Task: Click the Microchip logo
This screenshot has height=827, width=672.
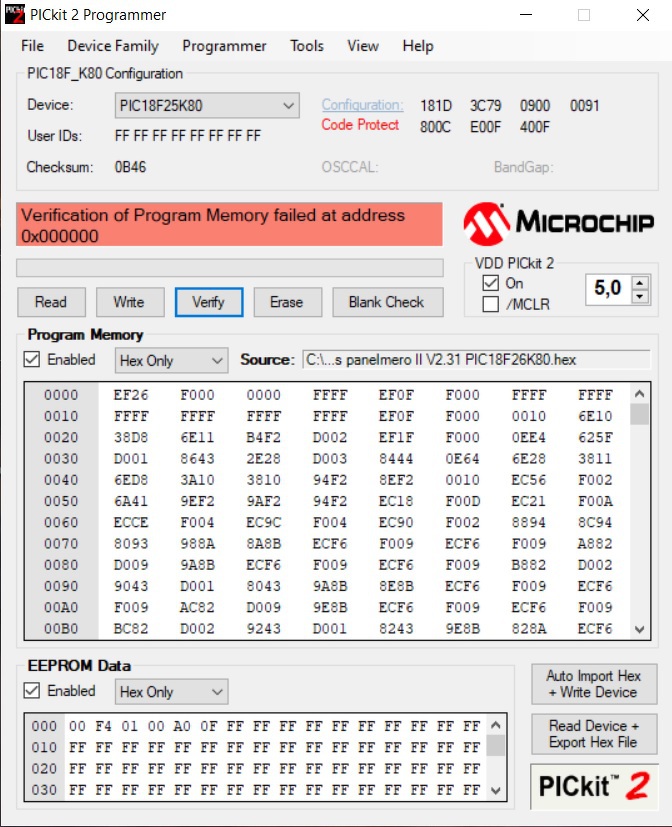Action: point(559,224)
